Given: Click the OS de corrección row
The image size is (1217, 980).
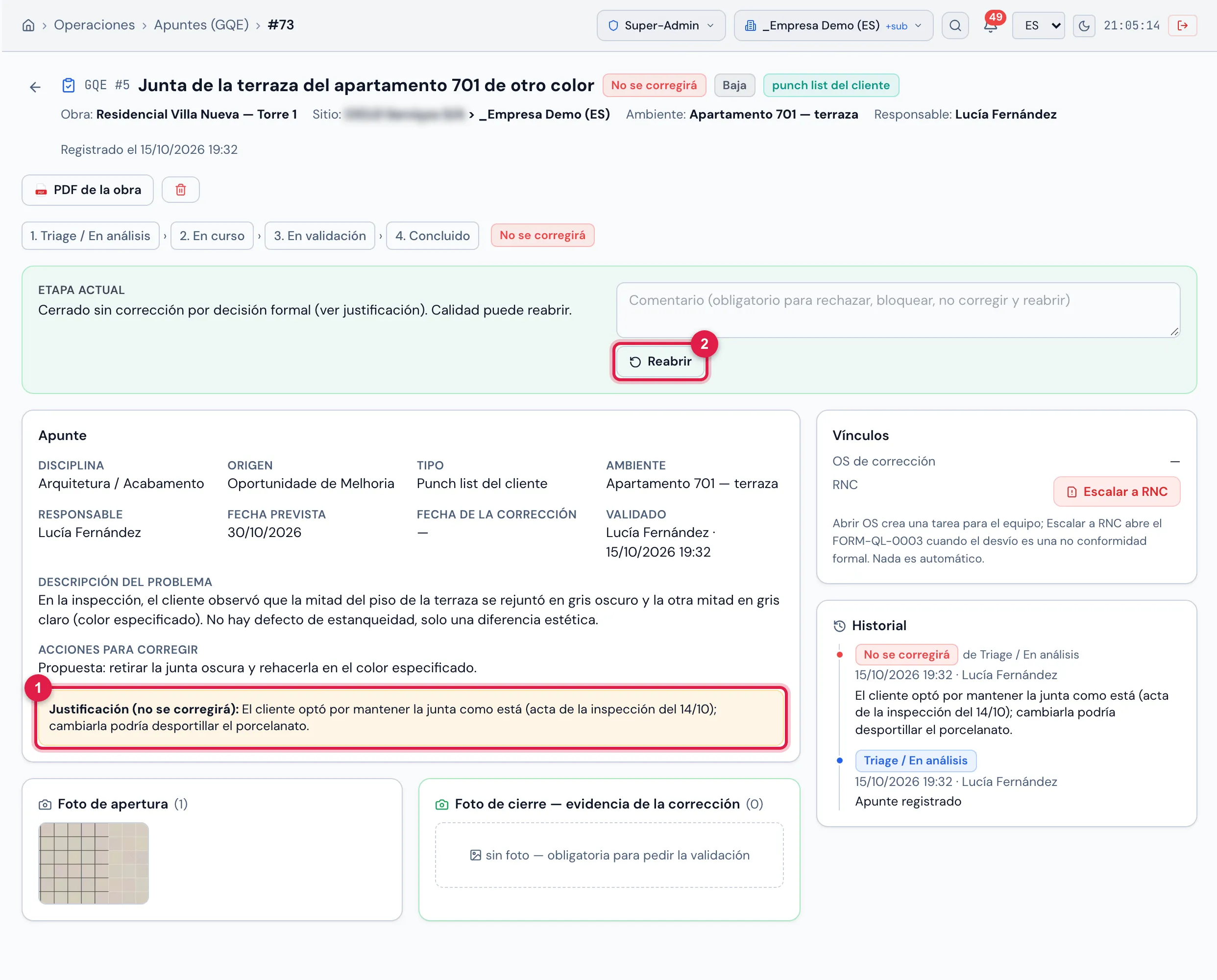Looking at the screenshot, I should [1006, 461].
